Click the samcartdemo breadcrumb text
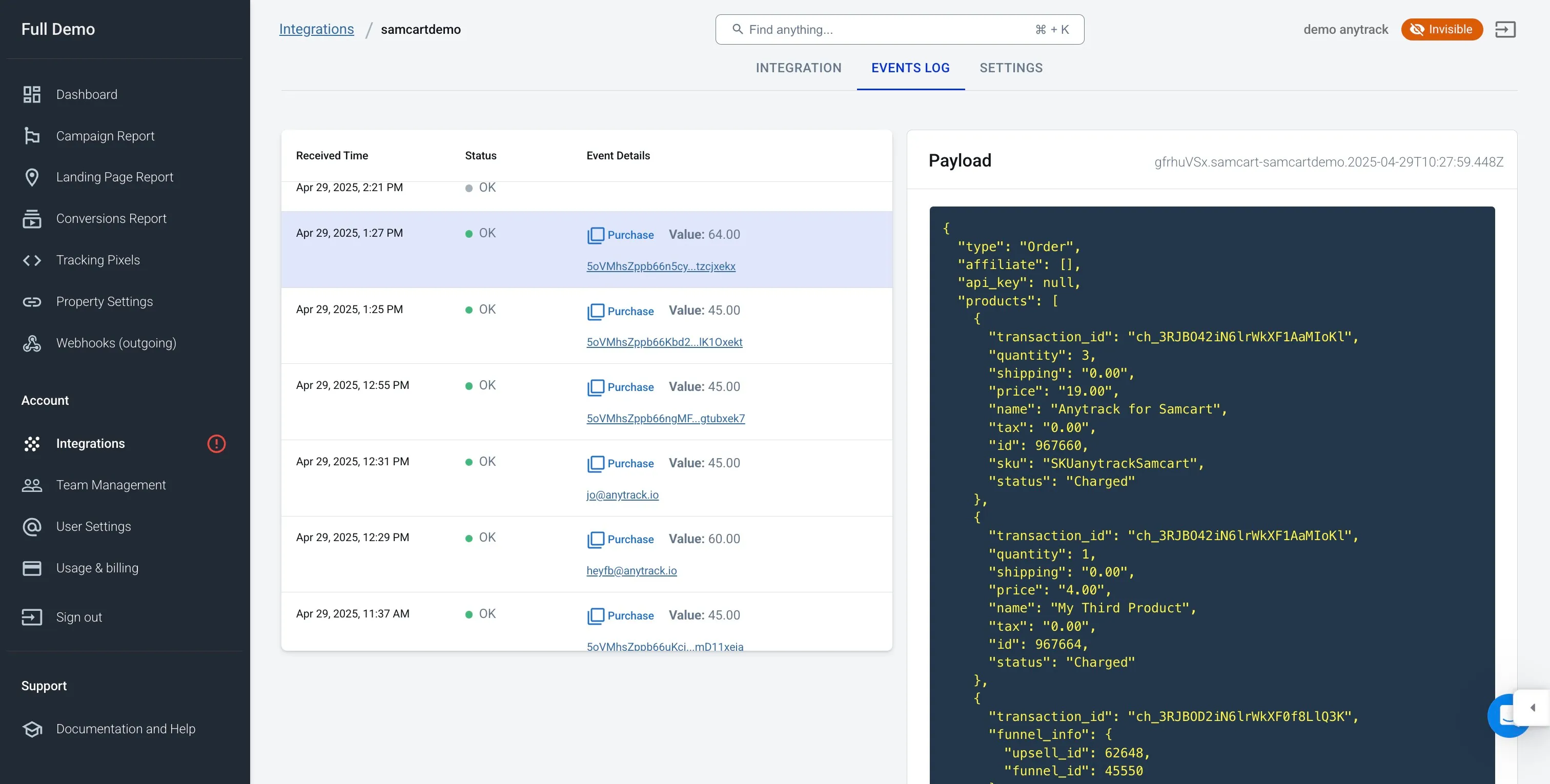Image resolution: width=1550 pixels, height=784 pixels. click(x=421, y=30)
